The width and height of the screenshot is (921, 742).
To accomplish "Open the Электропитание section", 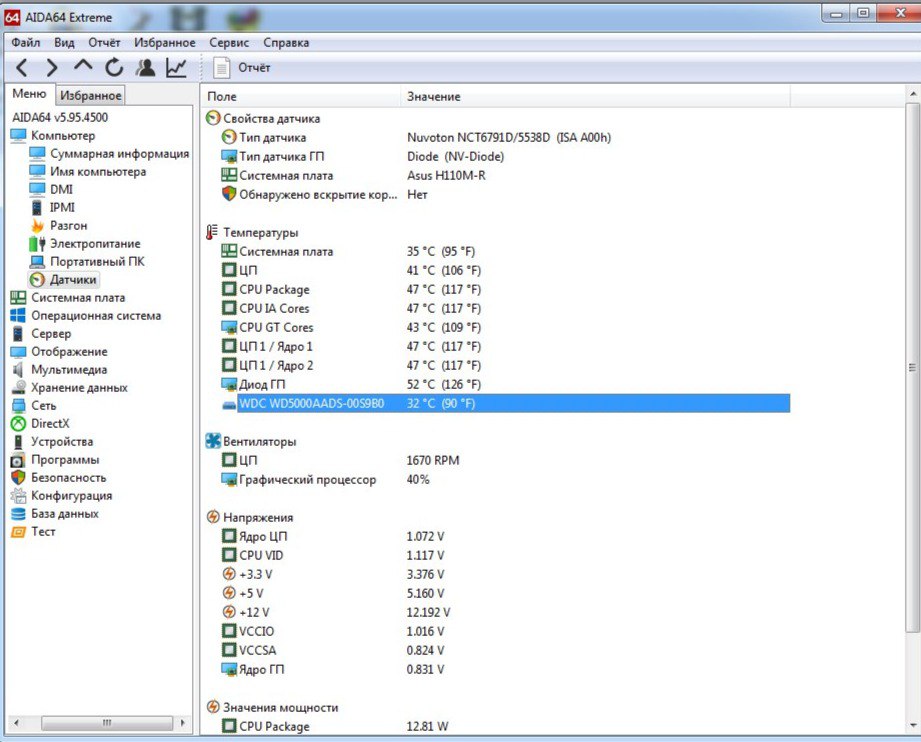I will [95, 244].
